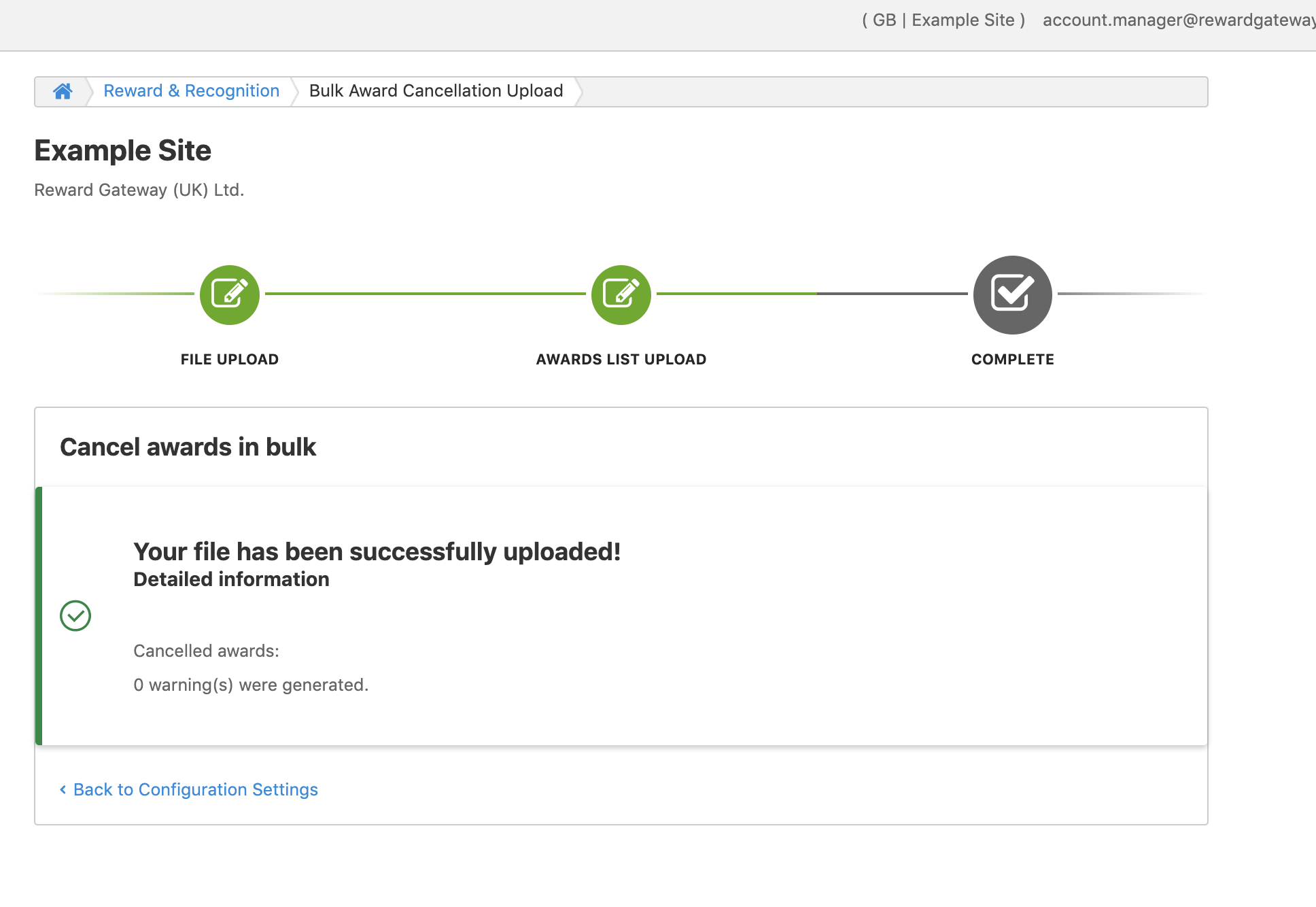Click the green success checkmark icon
Screen dimensions: 1316x907
coord(75,616)
